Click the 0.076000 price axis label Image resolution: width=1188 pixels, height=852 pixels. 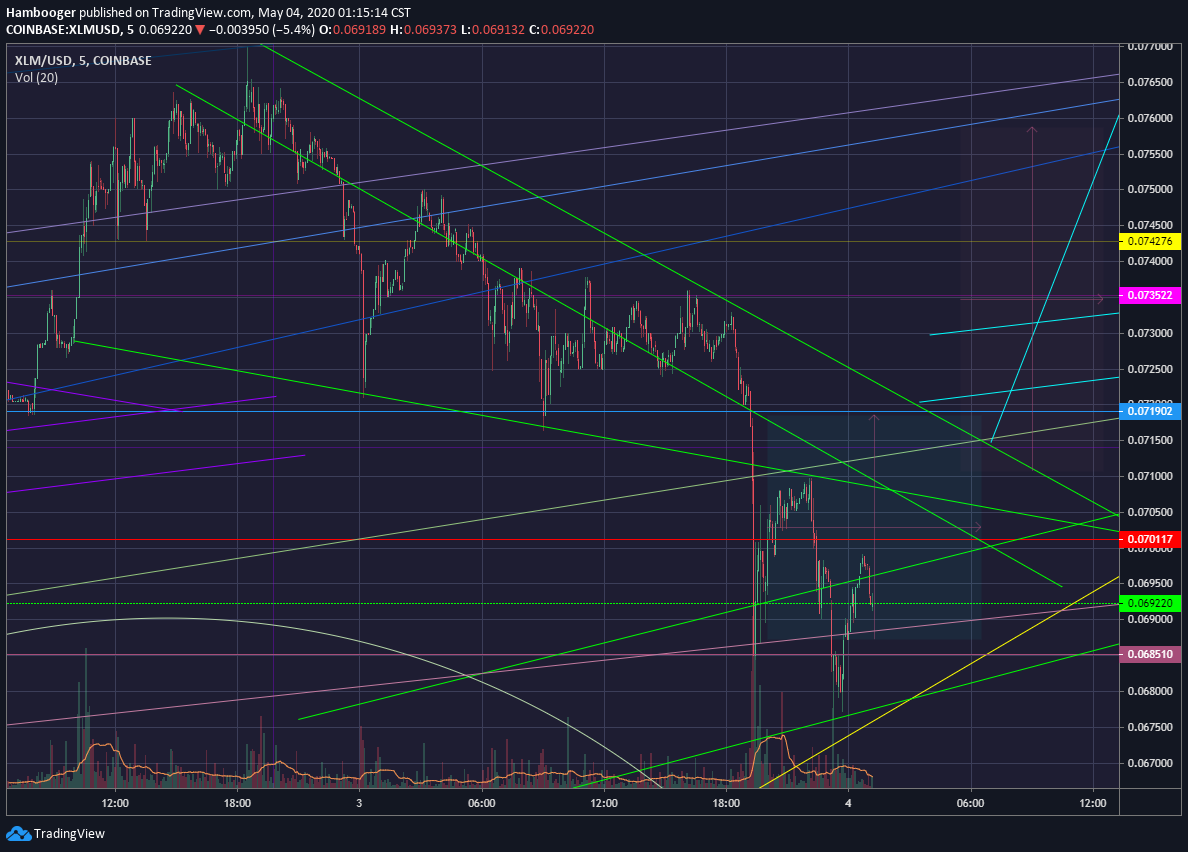(1149, 118)
